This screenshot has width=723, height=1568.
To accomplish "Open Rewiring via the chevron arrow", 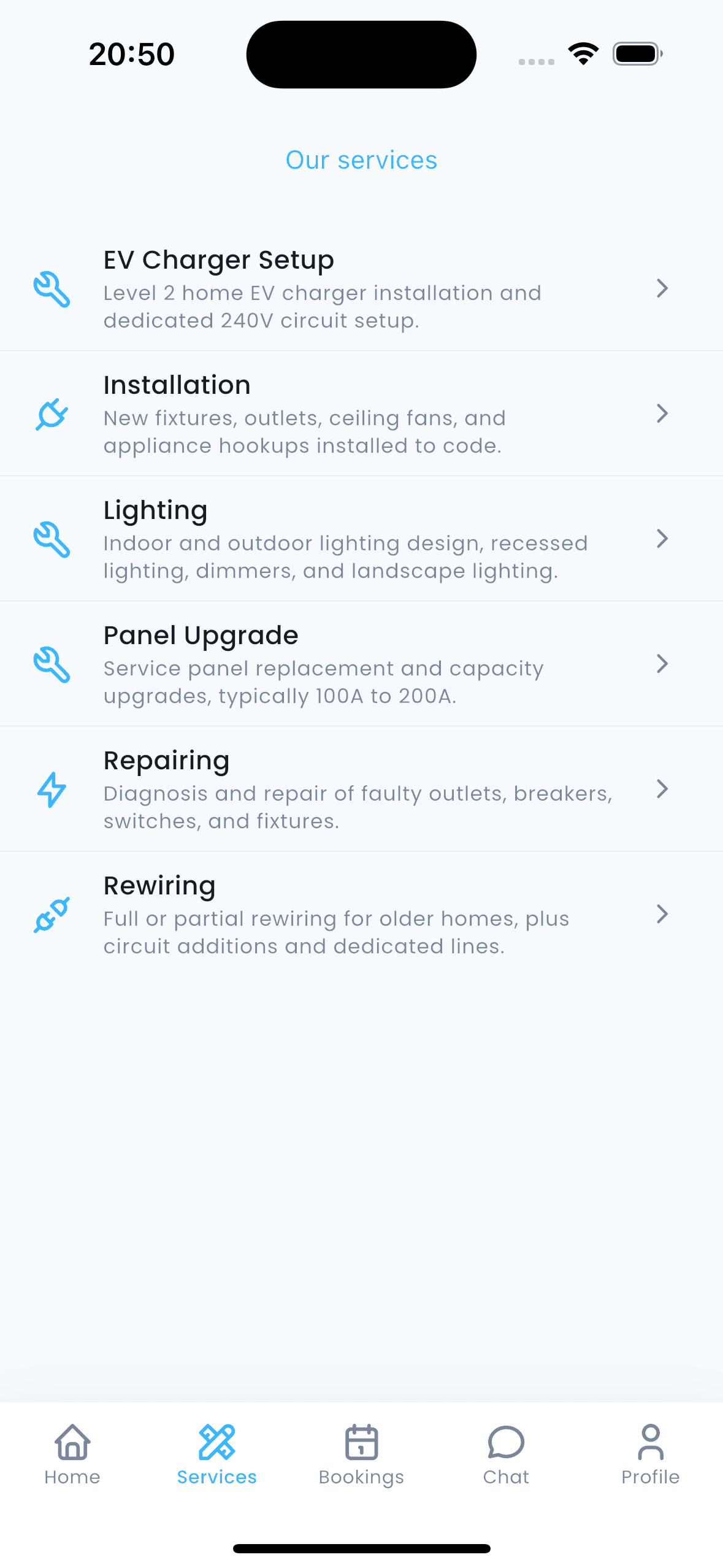I will point(662,914).
